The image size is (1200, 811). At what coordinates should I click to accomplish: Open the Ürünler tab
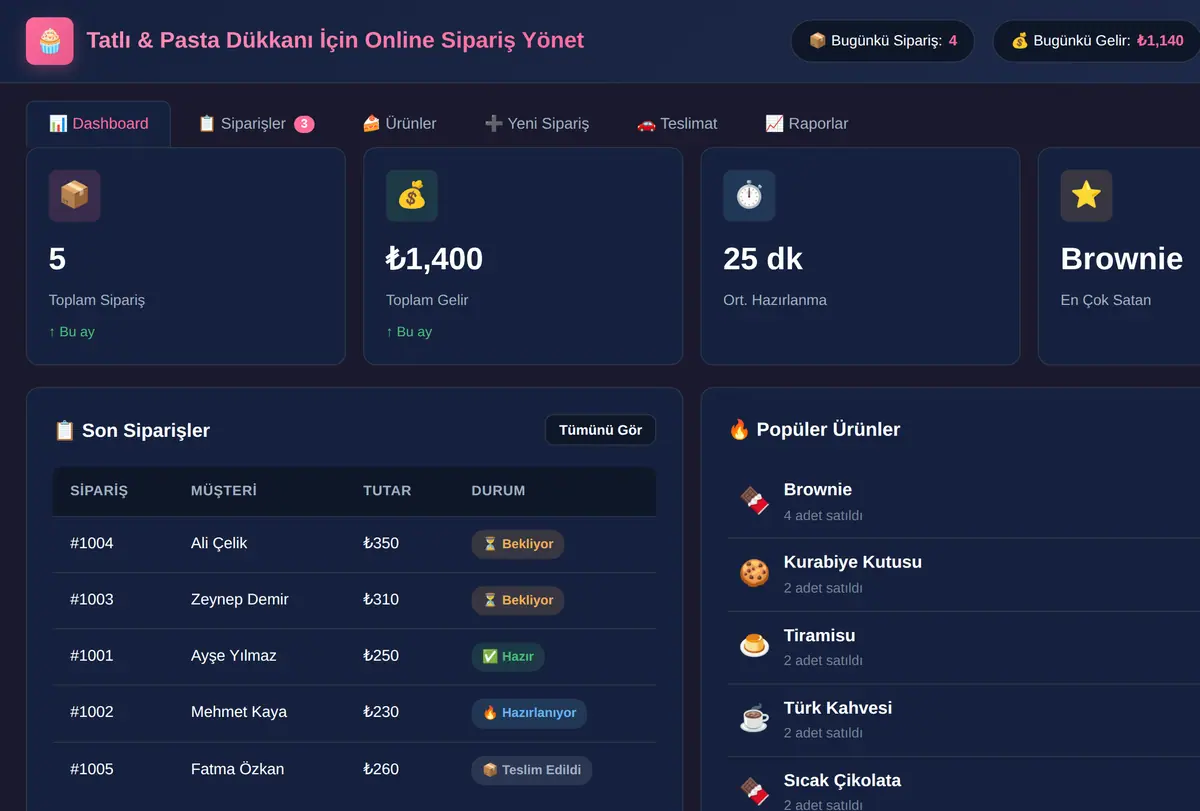(x=399, y=124)
